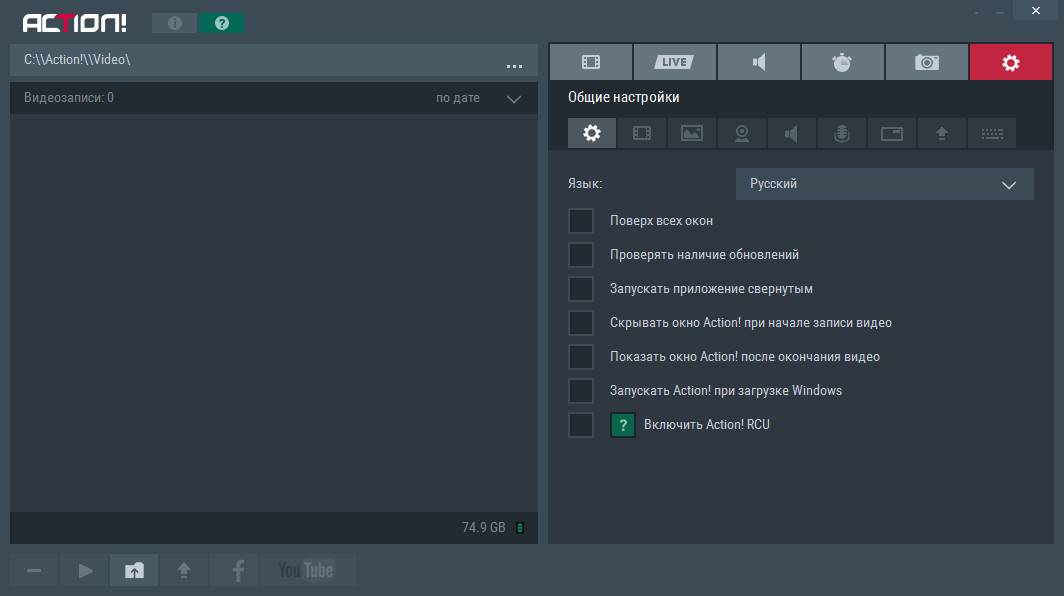Image resolution: width=1064 pixels, height=596 pixels.
Task: Open the audio recording tab with the speaker icon
Action: [759, 62]
